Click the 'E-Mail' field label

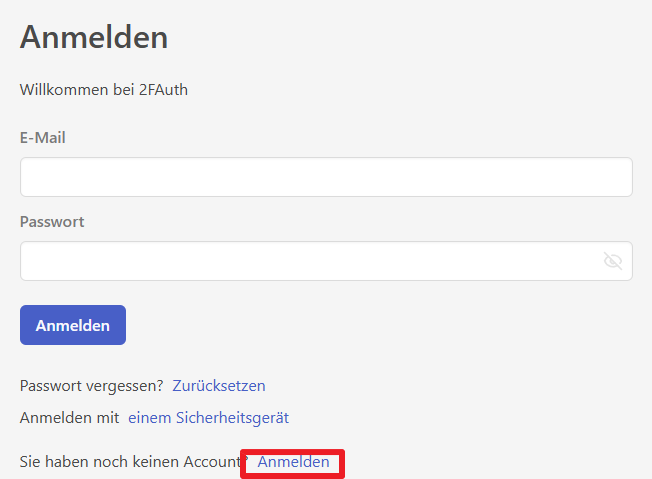click(43, 138)
